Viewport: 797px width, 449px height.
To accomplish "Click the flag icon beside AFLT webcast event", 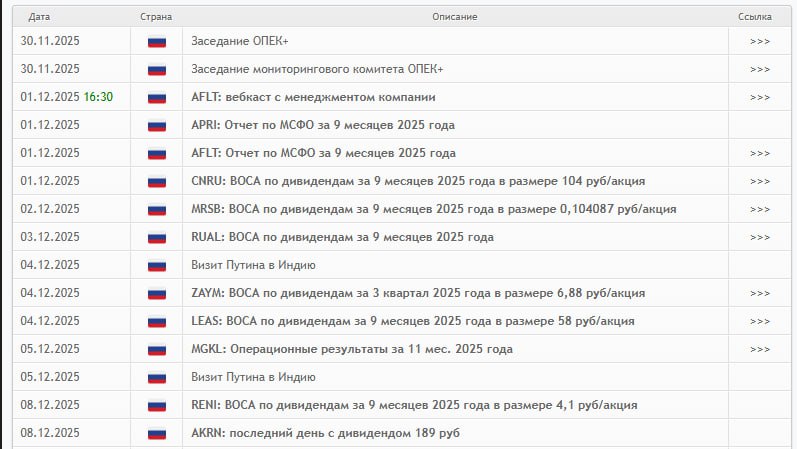I will click(156, 97).
